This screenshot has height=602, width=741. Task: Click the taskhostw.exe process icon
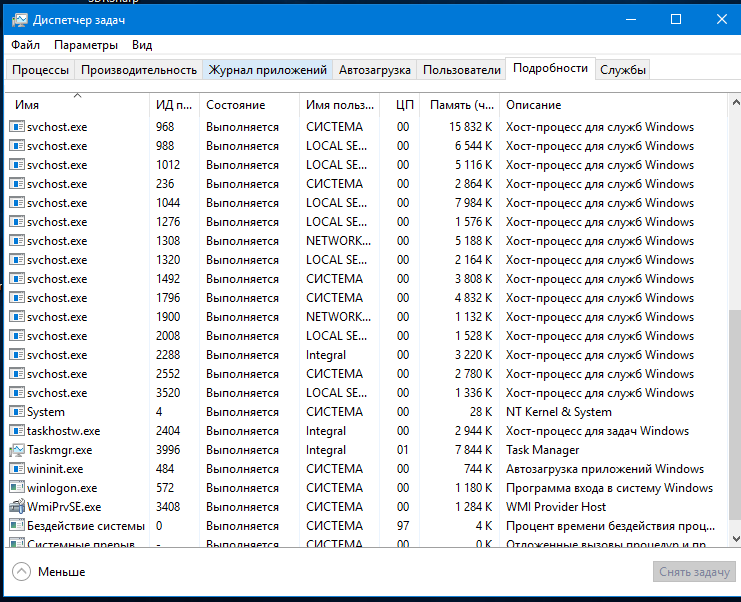click(17, 430)
